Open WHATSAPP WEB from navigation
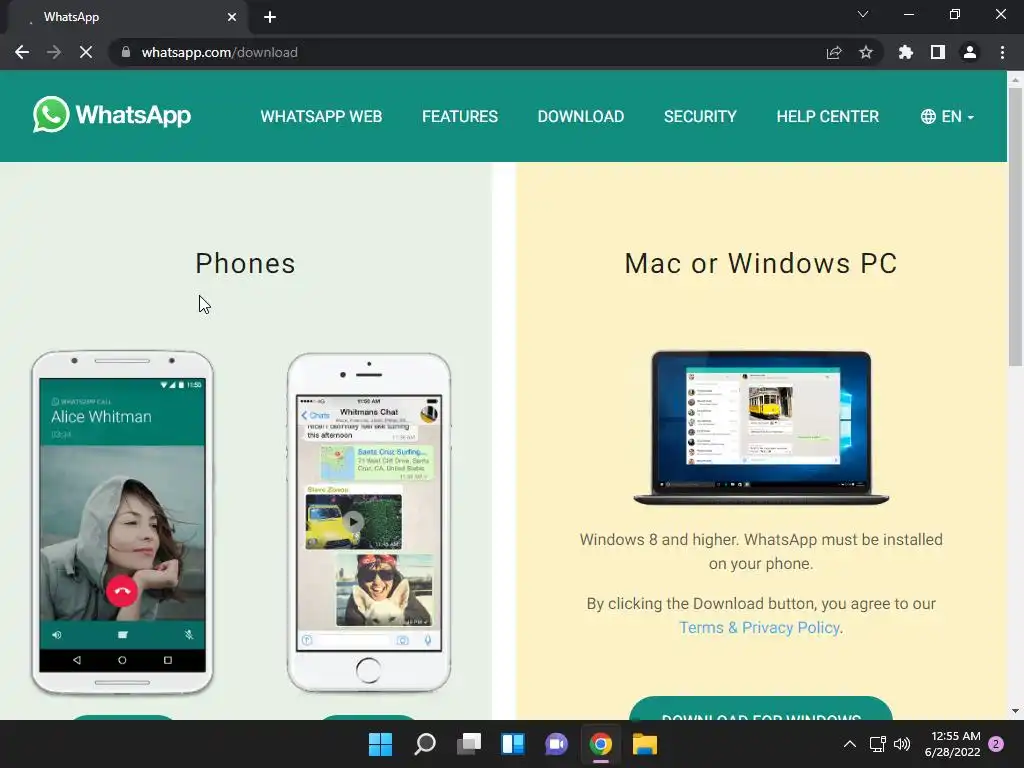Image resolution: width=1024 pixels, height=768 pixels. point(321,116)
